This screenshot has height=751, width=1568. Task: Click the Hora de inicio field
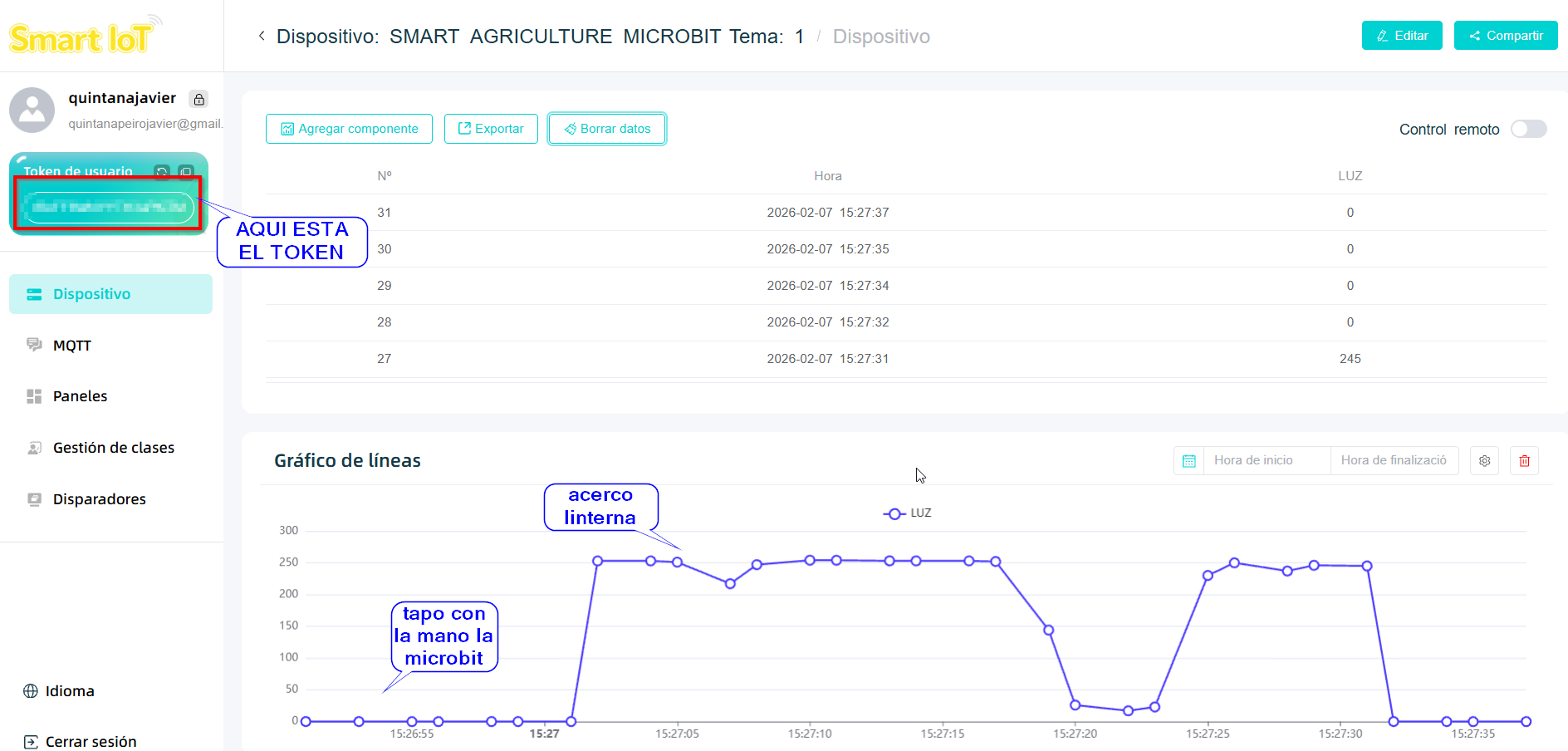click(x=1265, y=460)
